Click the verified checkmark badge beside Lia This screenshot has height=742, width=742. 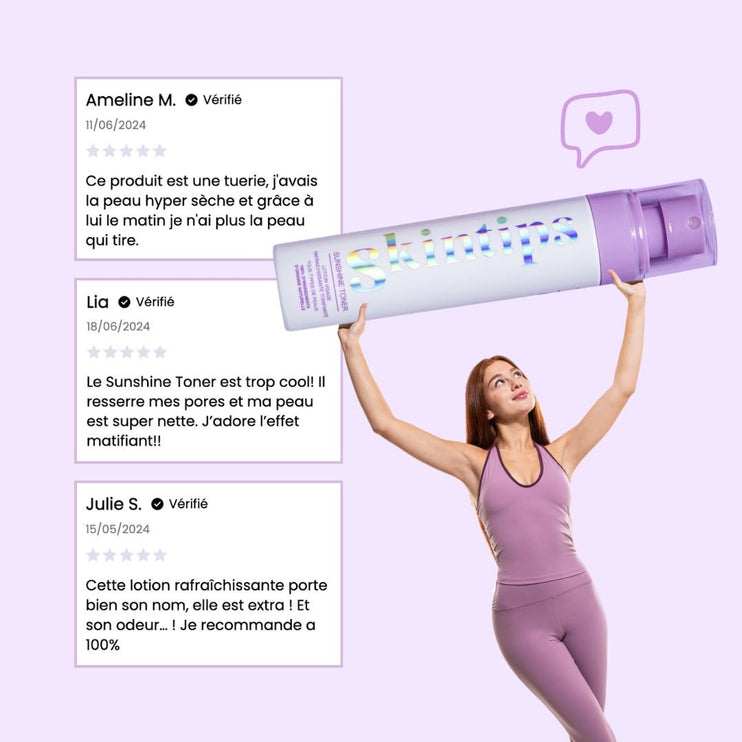(124, 302)
